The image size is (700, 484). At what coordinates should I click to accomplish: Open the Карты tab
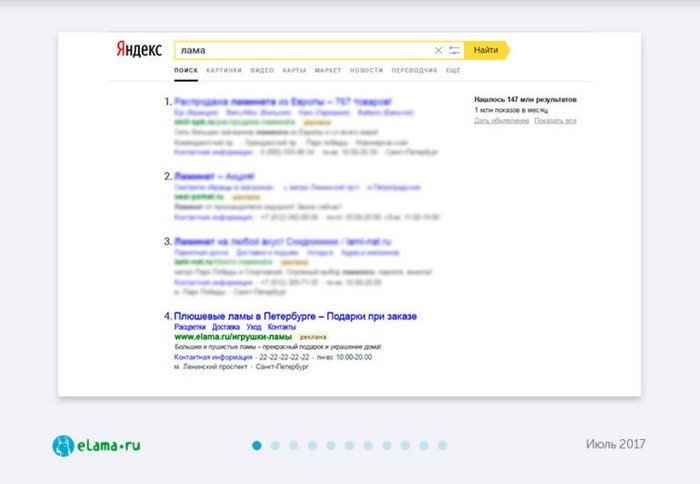coord(294,71)
